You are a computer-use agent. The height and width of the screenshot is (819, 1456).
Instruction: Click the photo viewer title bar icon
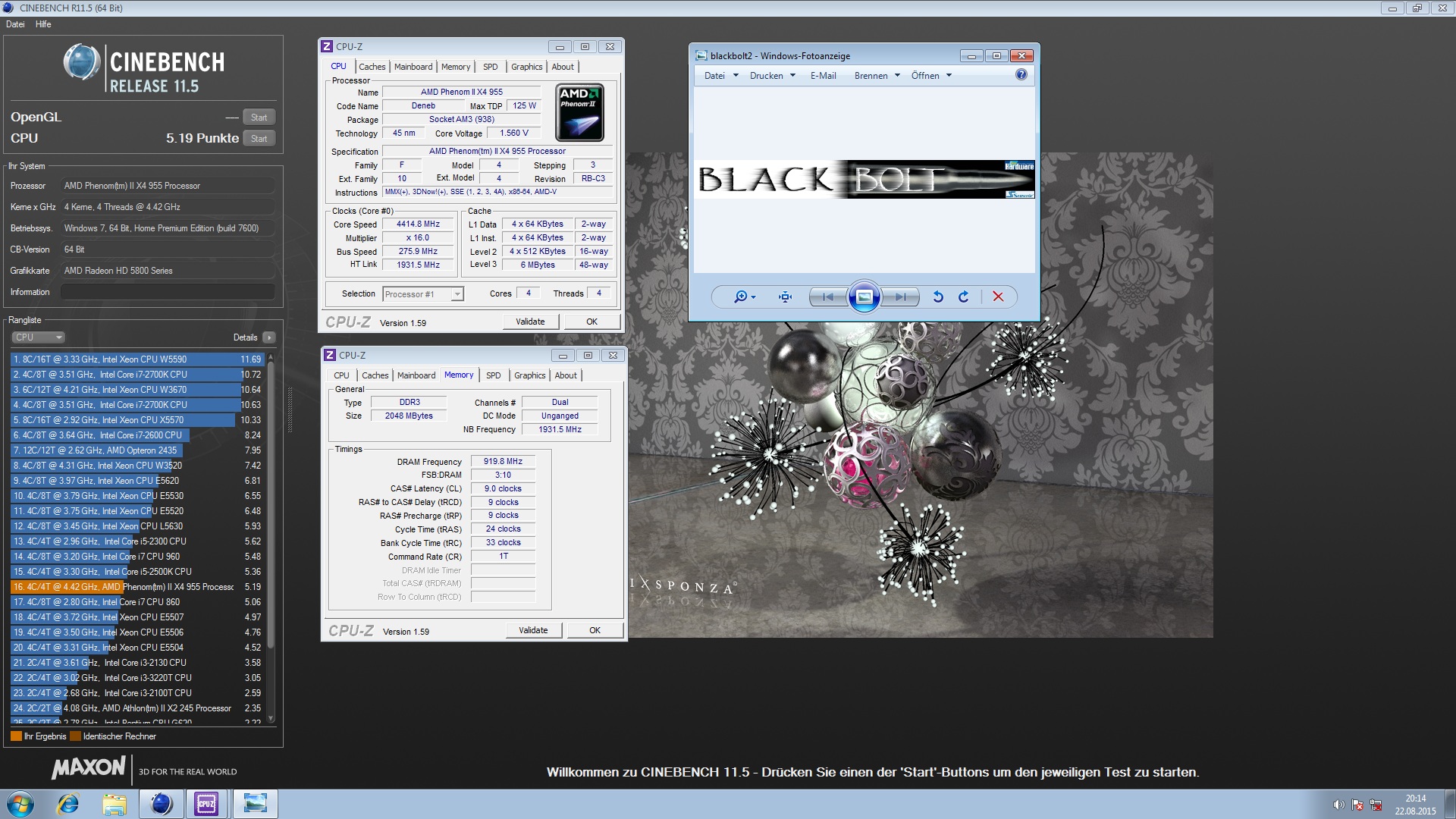[x=701, y=55]
